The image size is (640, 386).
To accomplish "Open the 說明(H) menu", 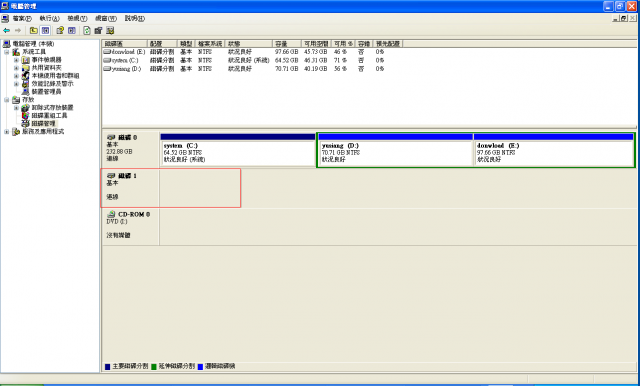I will (x=135, y=18).
